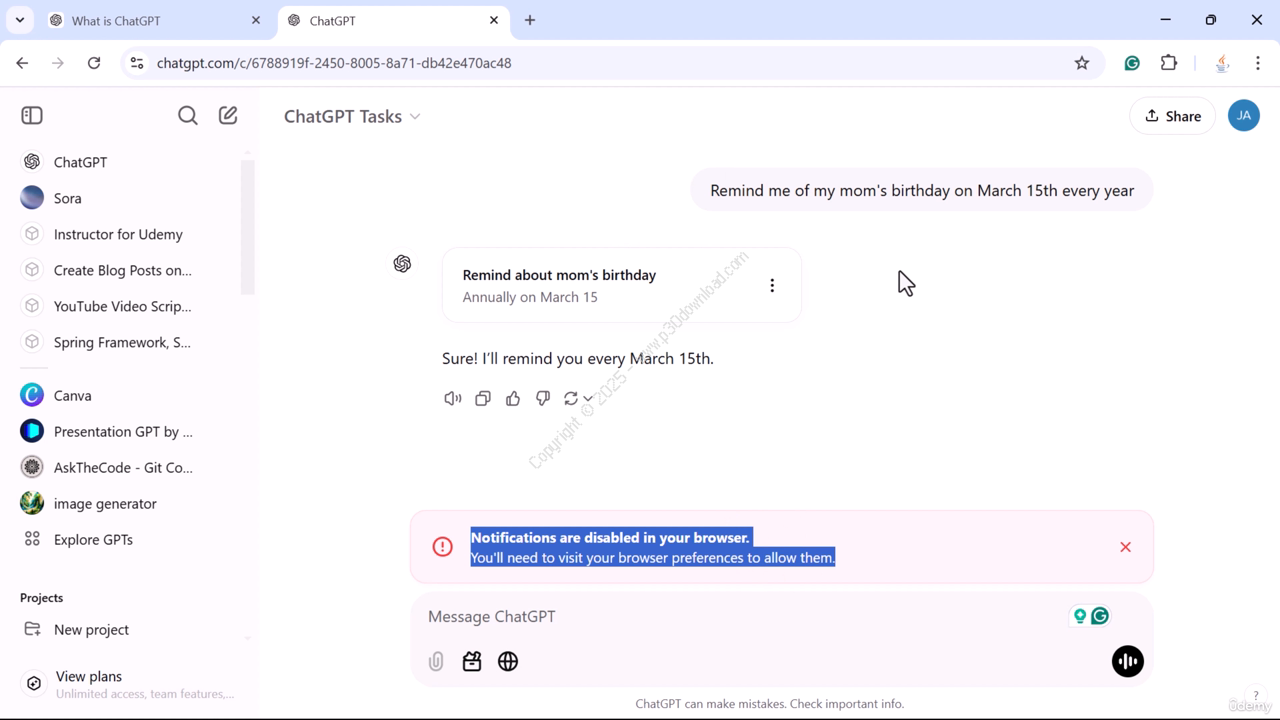The image size is (1280, 720).
Task: Open the Create Blog Posts GPT
Action: 128,270
